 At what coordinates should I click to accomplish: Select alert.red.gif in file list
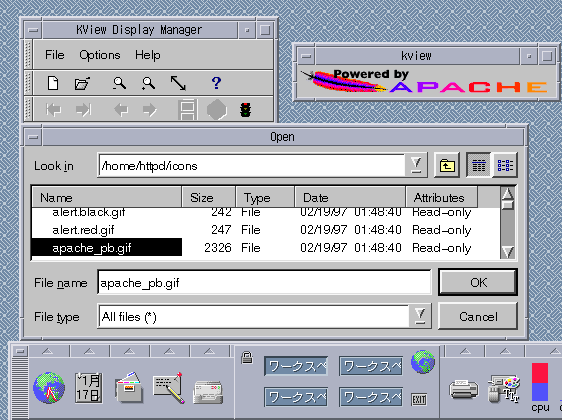pos(83,230)
